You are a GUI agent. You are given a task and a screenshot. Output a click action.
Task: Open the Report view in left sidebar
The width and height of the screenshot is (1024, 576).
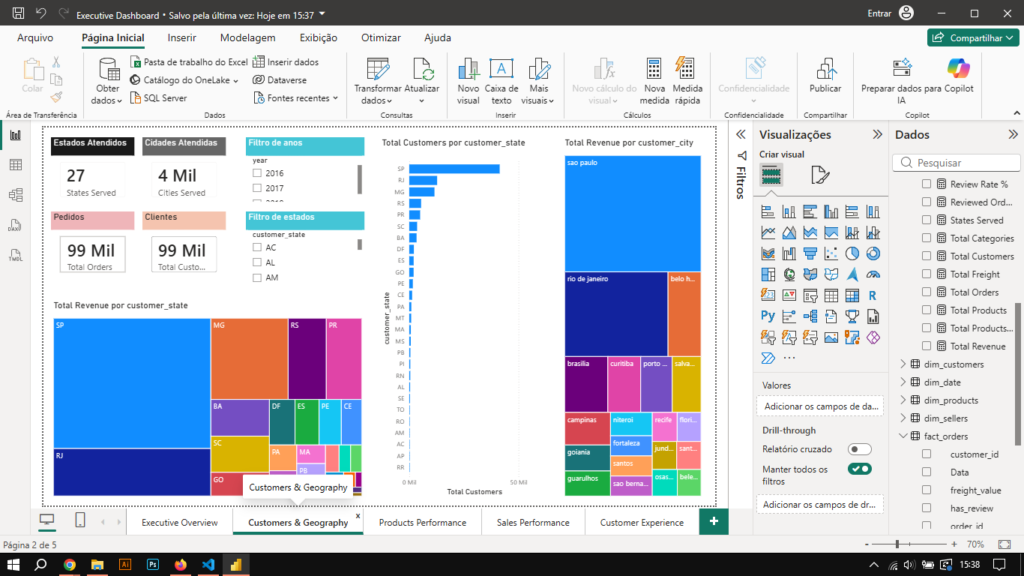pos(15,135)
